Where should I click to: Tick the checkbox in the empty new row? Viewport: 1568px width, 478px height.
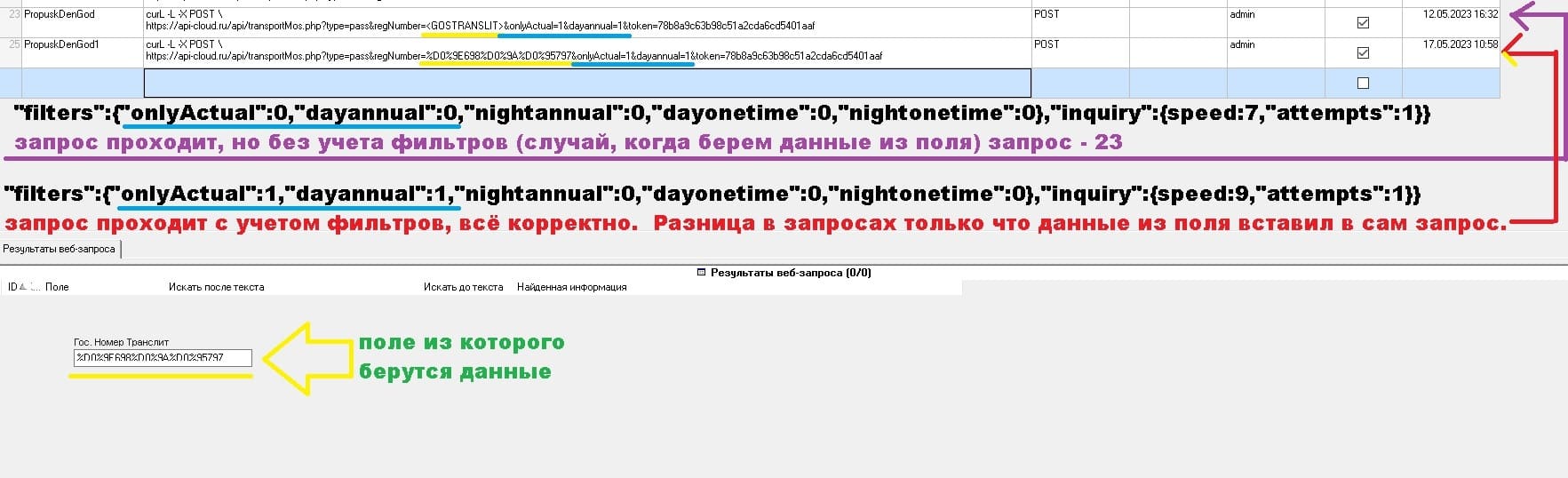click(x=1363, y=84)
